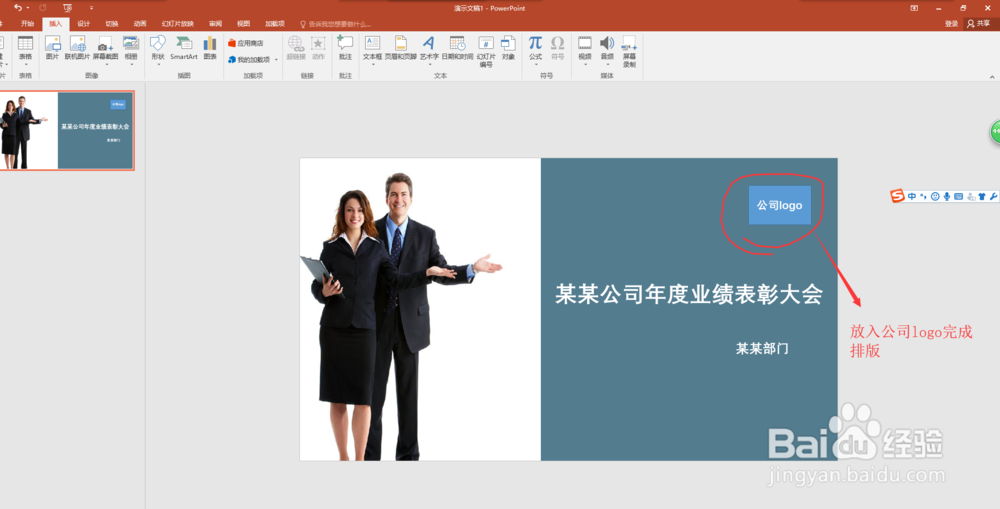Open Sogou toolbox wrench icon
The height and width of the screenshot is (509, 1000).
click(x=994, y=196)
